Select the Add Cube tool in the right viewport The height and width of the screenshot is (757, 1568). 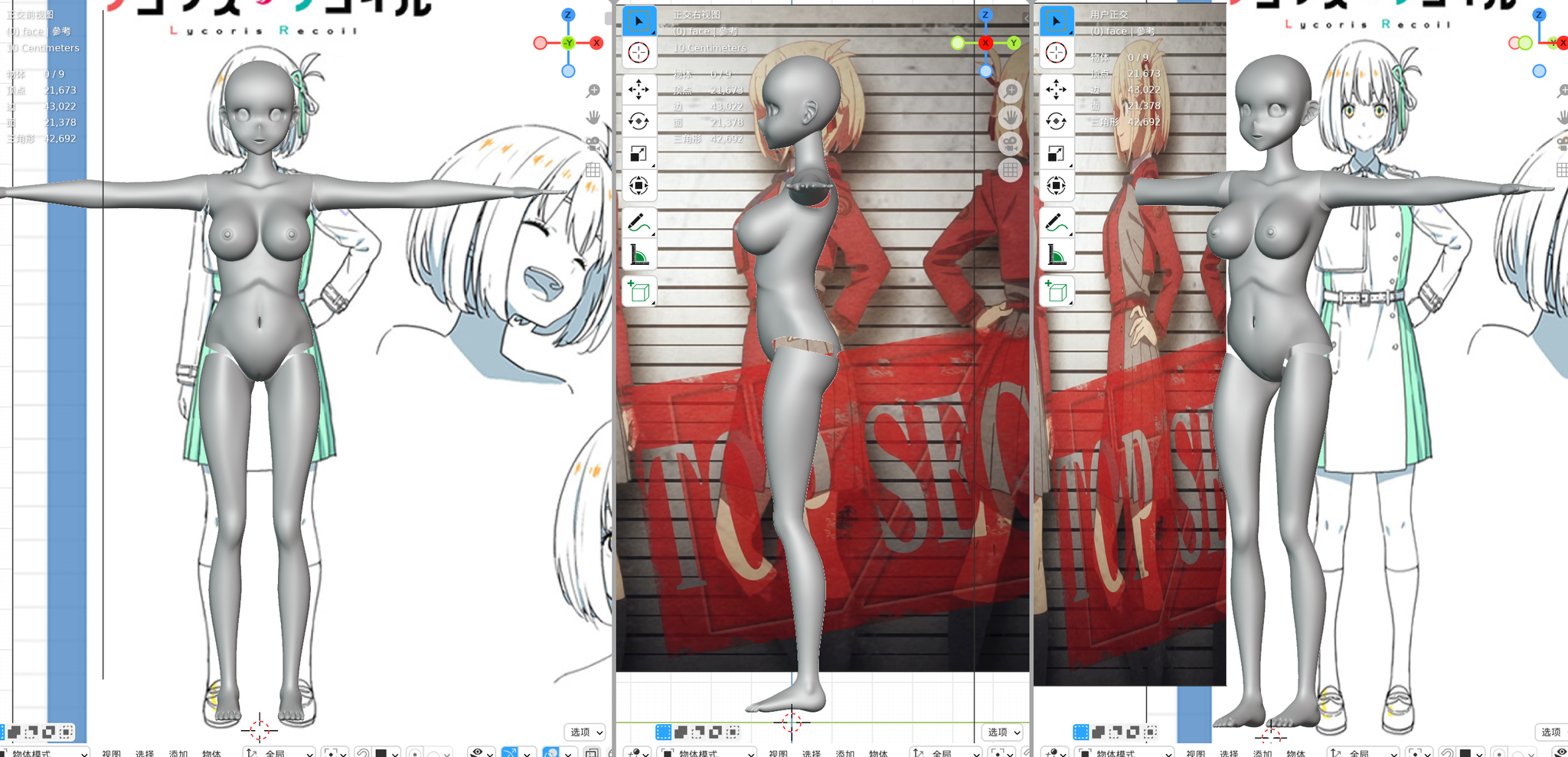pyautogui.click(x=1057, y=291)
